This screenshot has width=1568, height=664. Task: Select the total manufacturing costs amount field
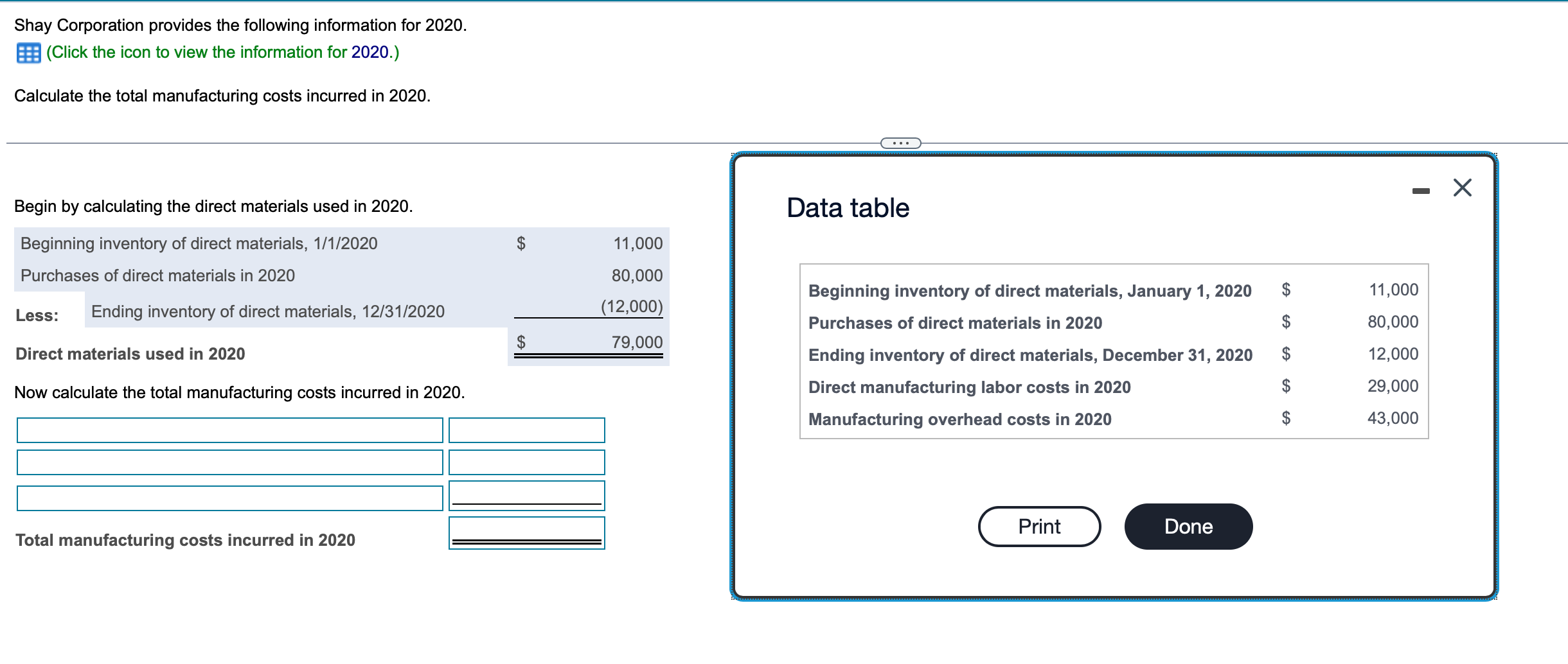[x=527, y=533]
